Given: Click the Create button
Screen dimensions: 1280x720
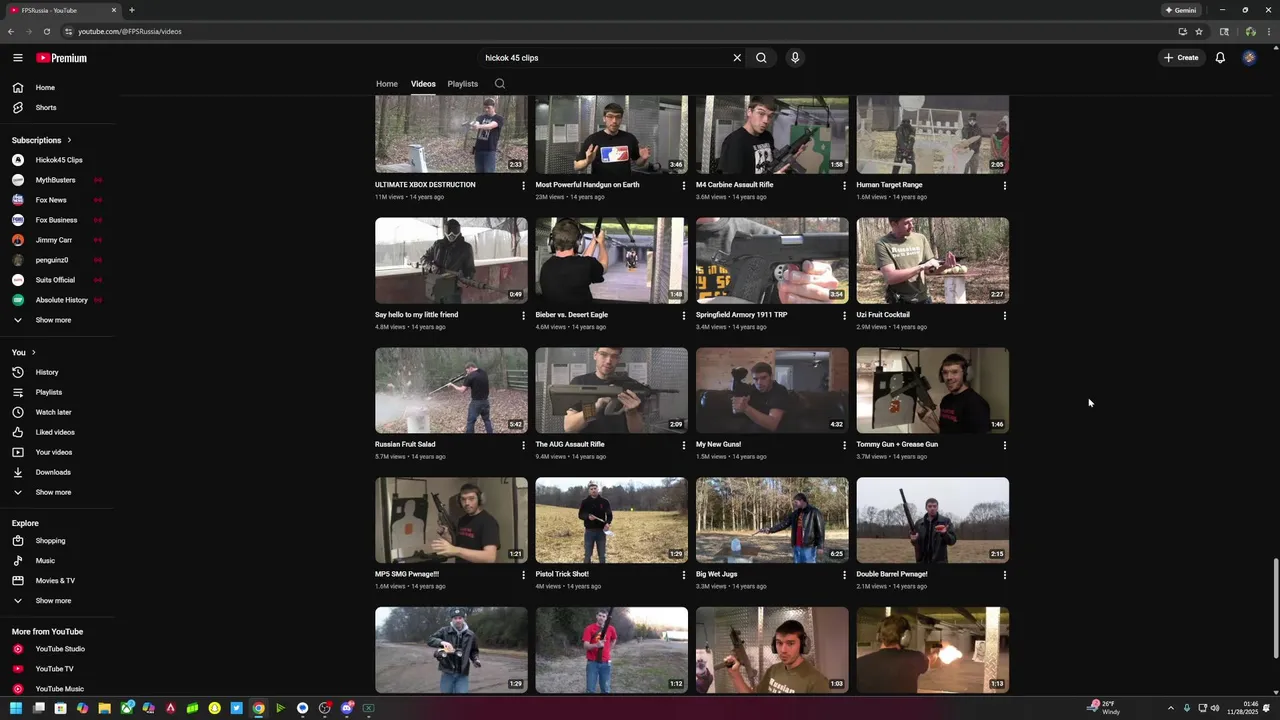Looking at the screenshot, I should click(1181, 58).
